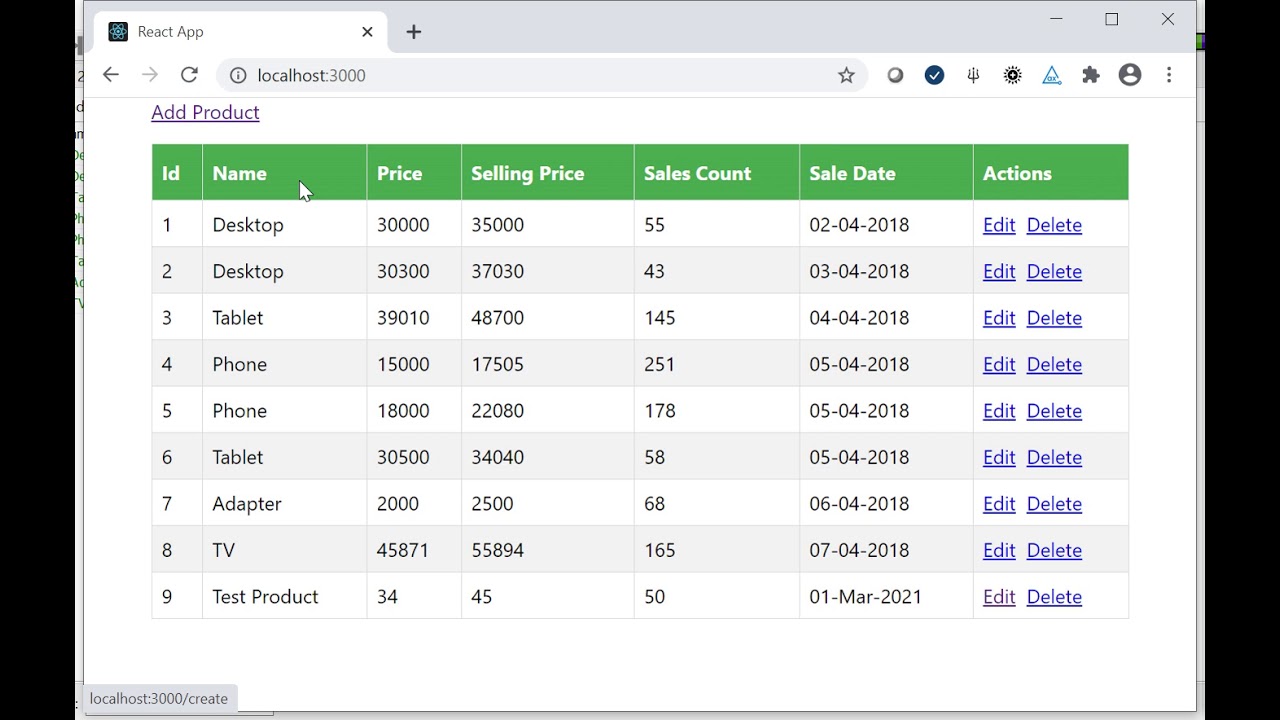
Task: Click the Sales Count column header
Action: pos(697,173)
